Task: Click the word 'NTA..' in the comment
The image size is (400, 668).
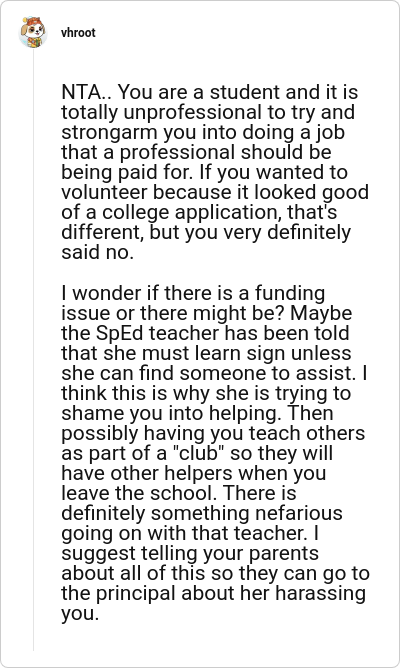Action: click(x=86, y=92)
